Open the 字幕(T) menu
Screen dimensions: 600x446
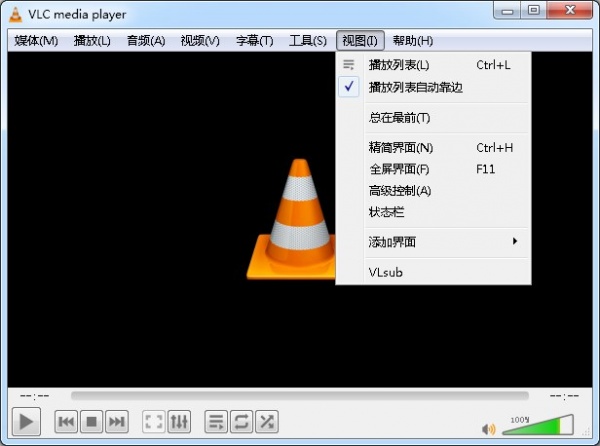point(254,41)
